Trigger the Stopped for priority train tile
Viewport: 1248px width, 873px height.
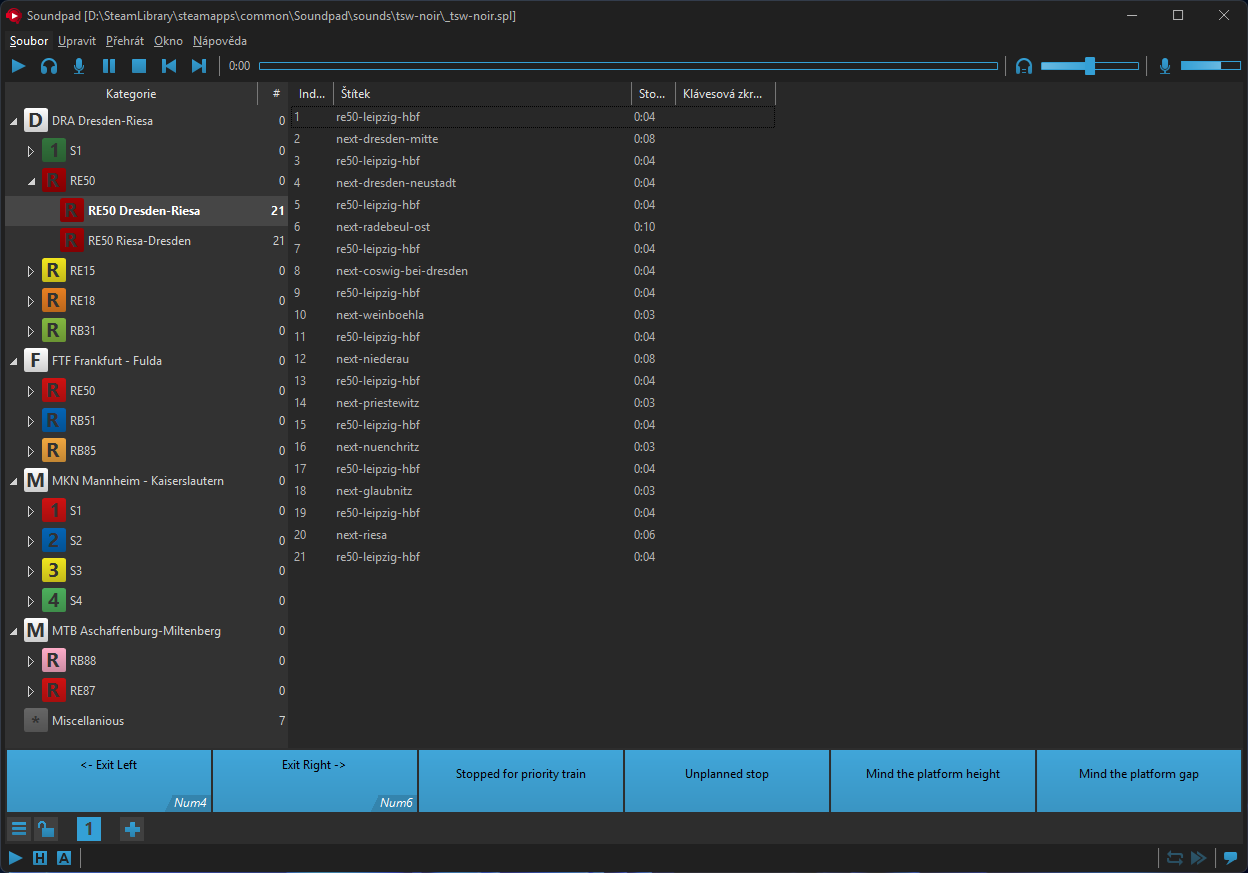click(x=521, y=781)
